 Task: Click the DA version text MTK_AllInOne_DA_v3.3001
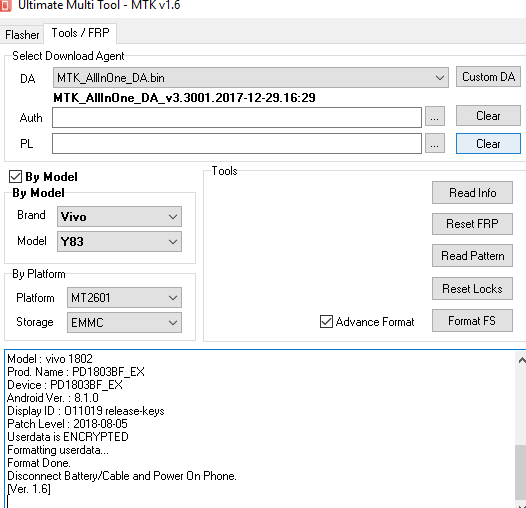click(184, 98)
